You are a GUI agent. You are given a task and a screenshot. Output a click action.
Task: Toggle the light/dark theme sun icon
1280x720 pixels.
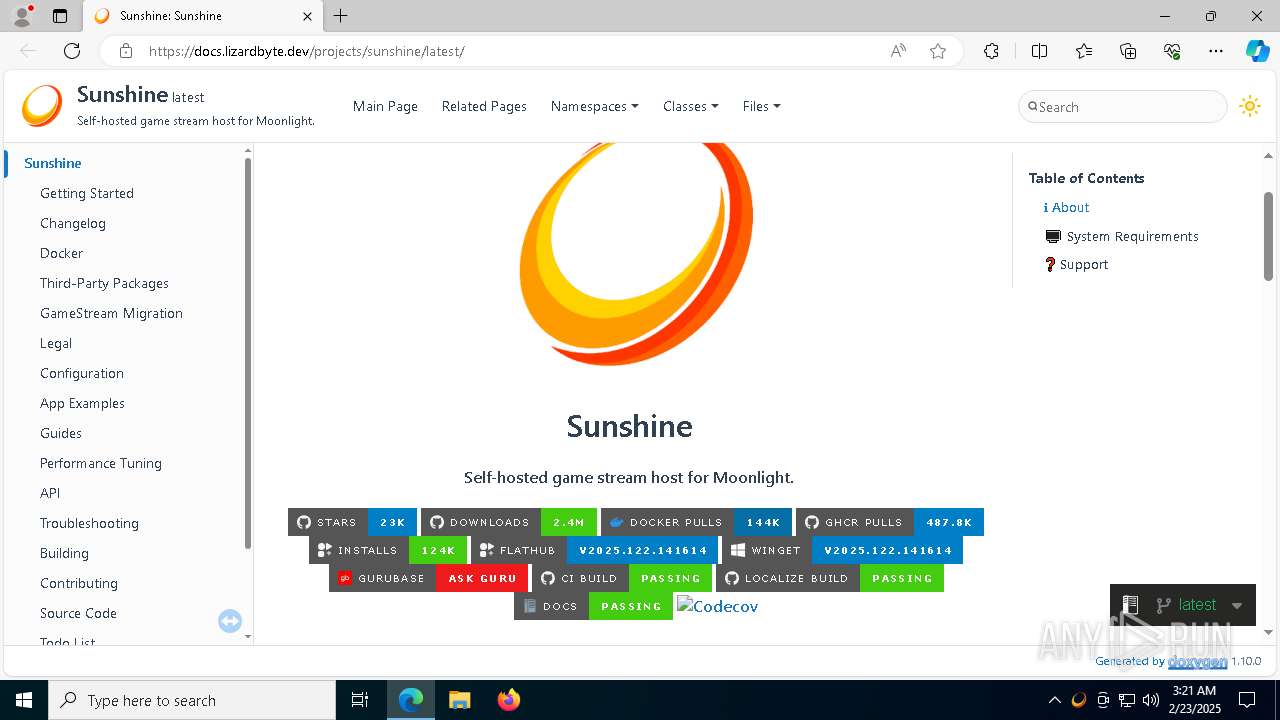(1249, 106)
